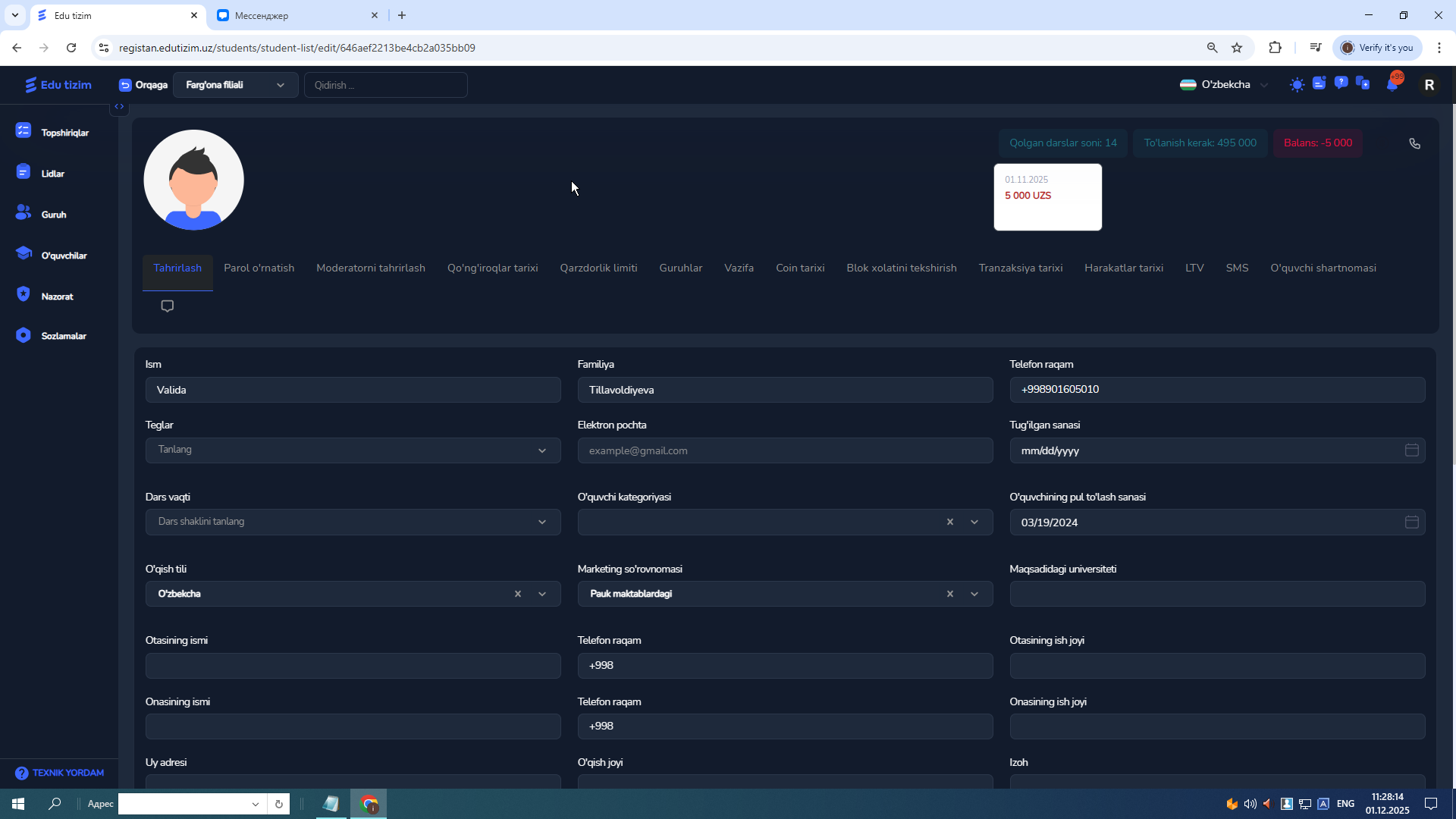Image resolution: width=1456 pixels, height=819 pixels.
Task: Expand the Farg'ona filiali branch dropdown
Action: point(235,85)
